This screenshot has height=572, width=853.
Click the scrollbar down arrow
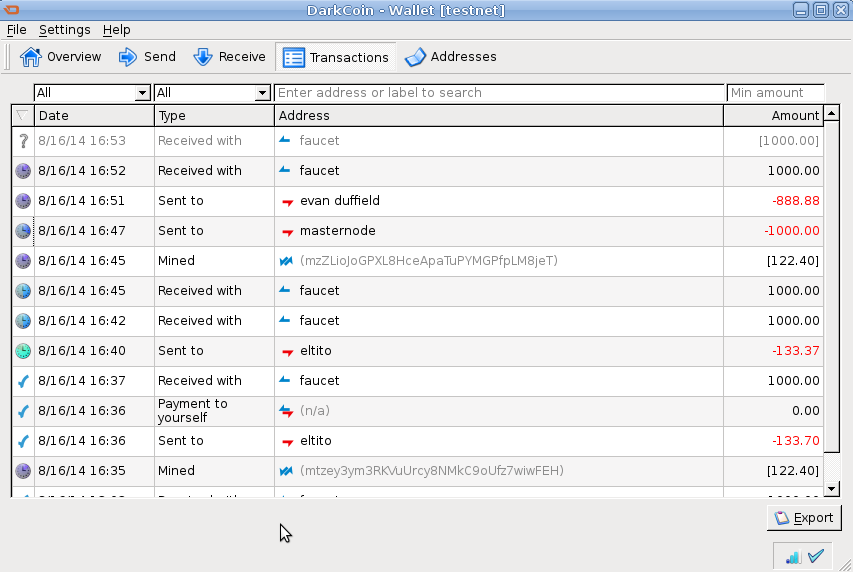[x=831, y=489]
